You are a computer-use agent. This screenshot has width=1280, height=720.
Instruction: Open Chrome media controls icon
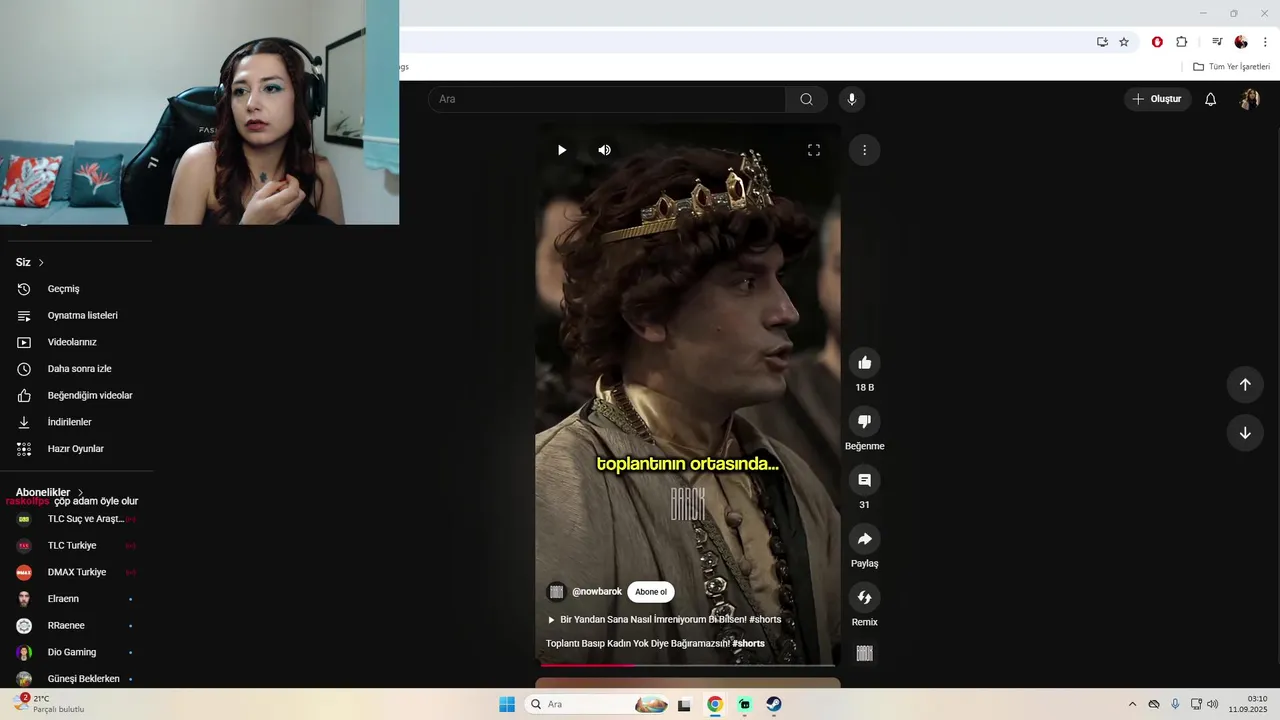1217,42
